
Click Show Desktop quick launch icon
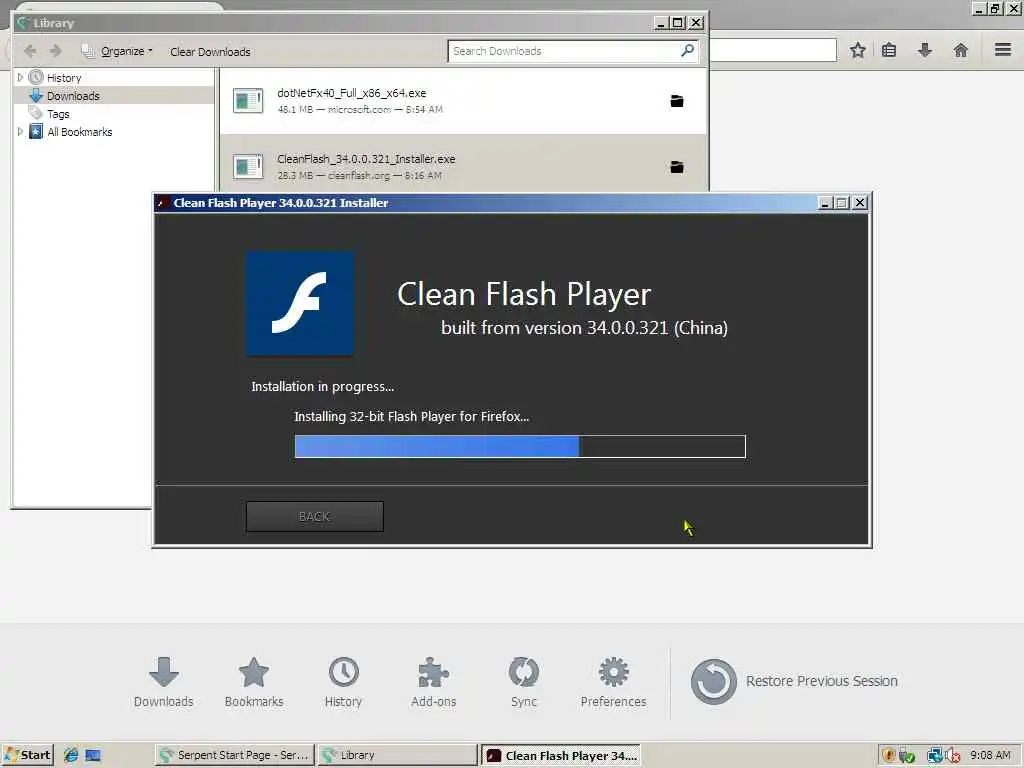93,755
